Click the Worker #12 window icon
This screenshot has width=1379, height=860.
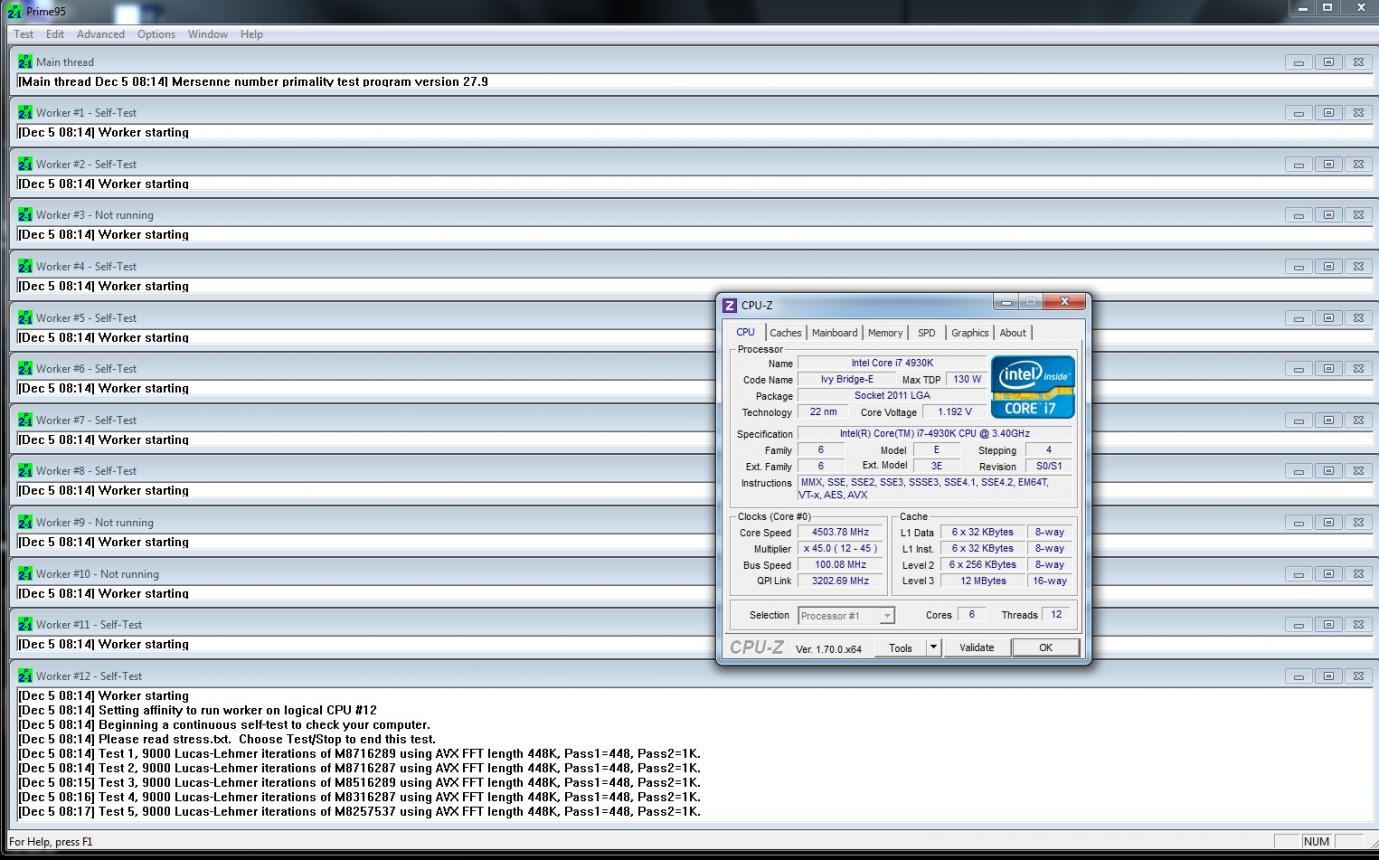(26, 676)
